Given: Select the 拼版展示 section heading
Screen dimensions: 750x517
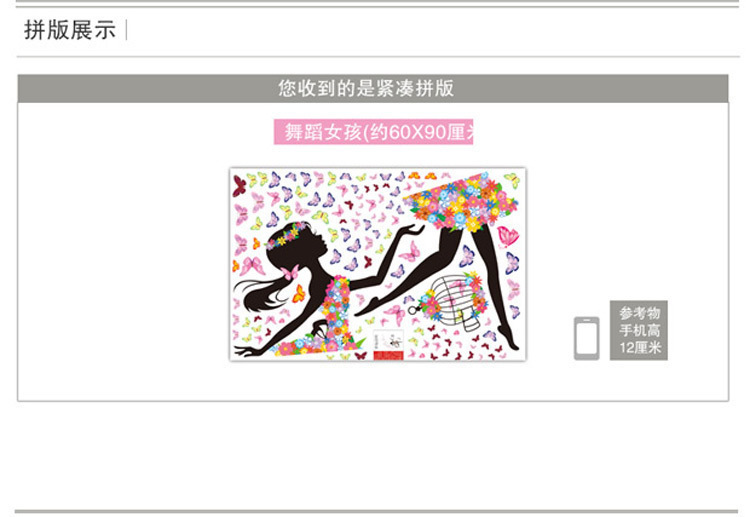Looking at the screenshot, I should pos(70,30).
